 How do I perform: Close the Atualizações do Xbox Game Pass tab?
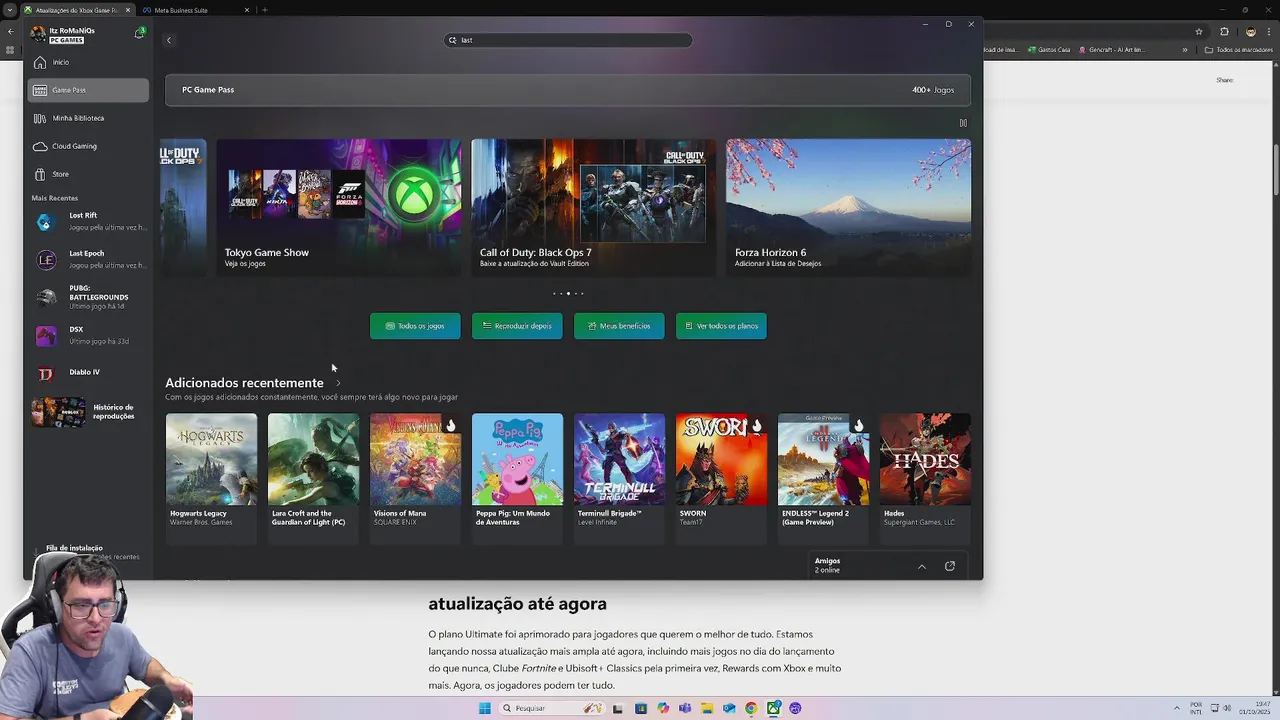[x=127, y=10]
